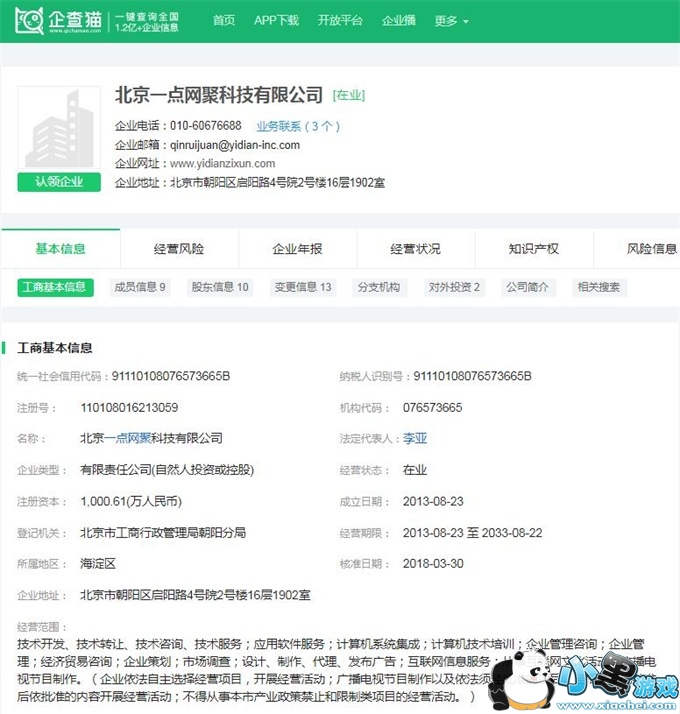Click the highlighted 一点网聚 name link
Viewport: 680px width, 714px height.
point(128,439)
